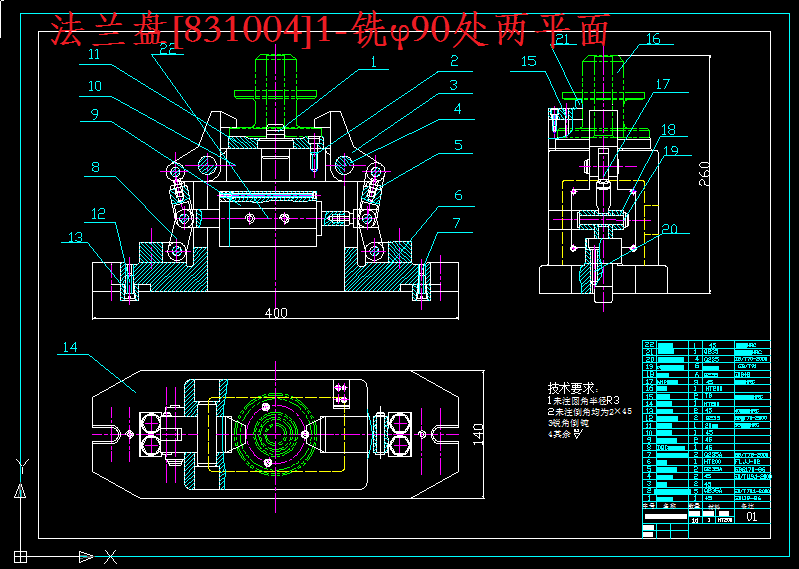
Task: Click the 备注 column header in parts list
Action: 747,506
